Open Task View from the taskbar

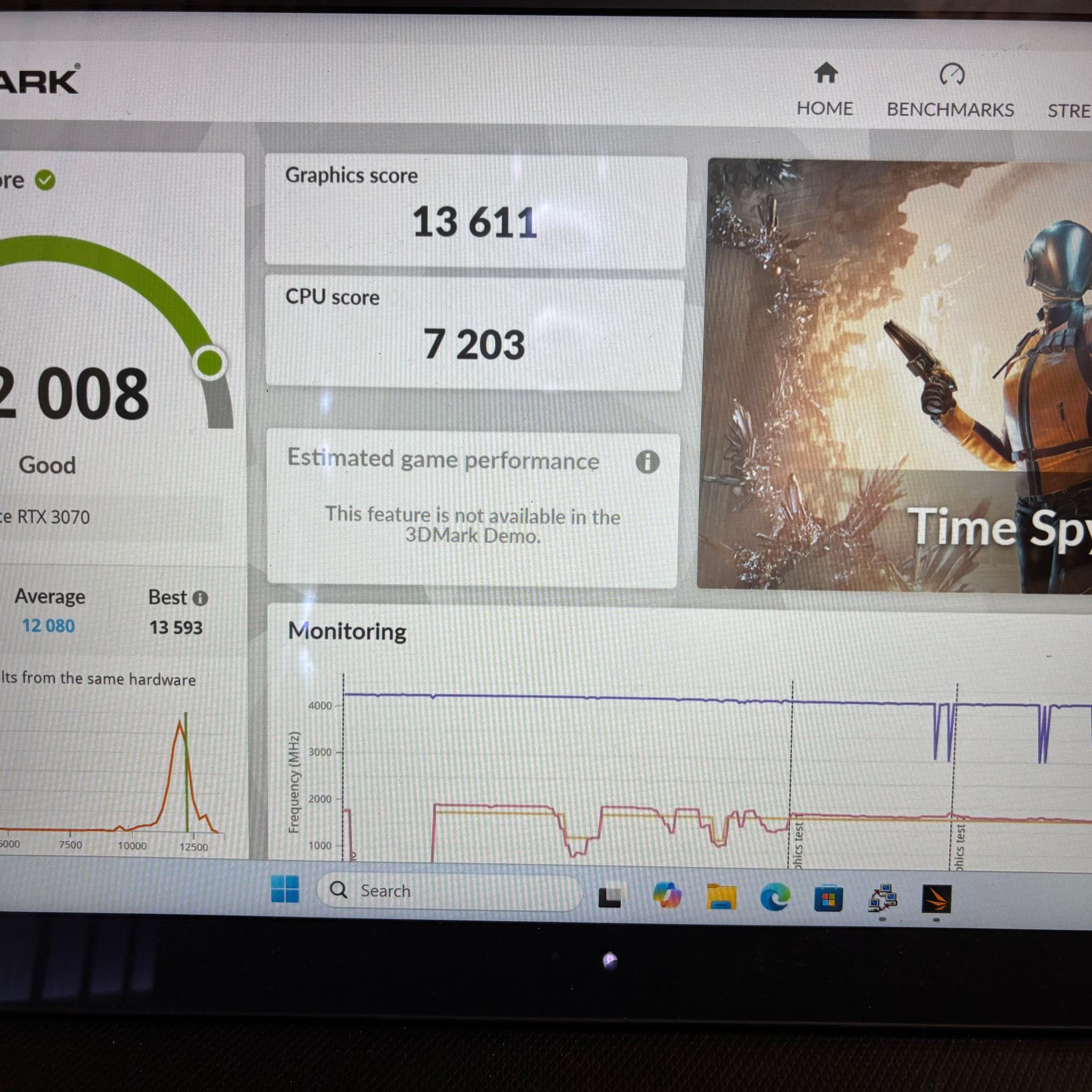tap(609, 896)
